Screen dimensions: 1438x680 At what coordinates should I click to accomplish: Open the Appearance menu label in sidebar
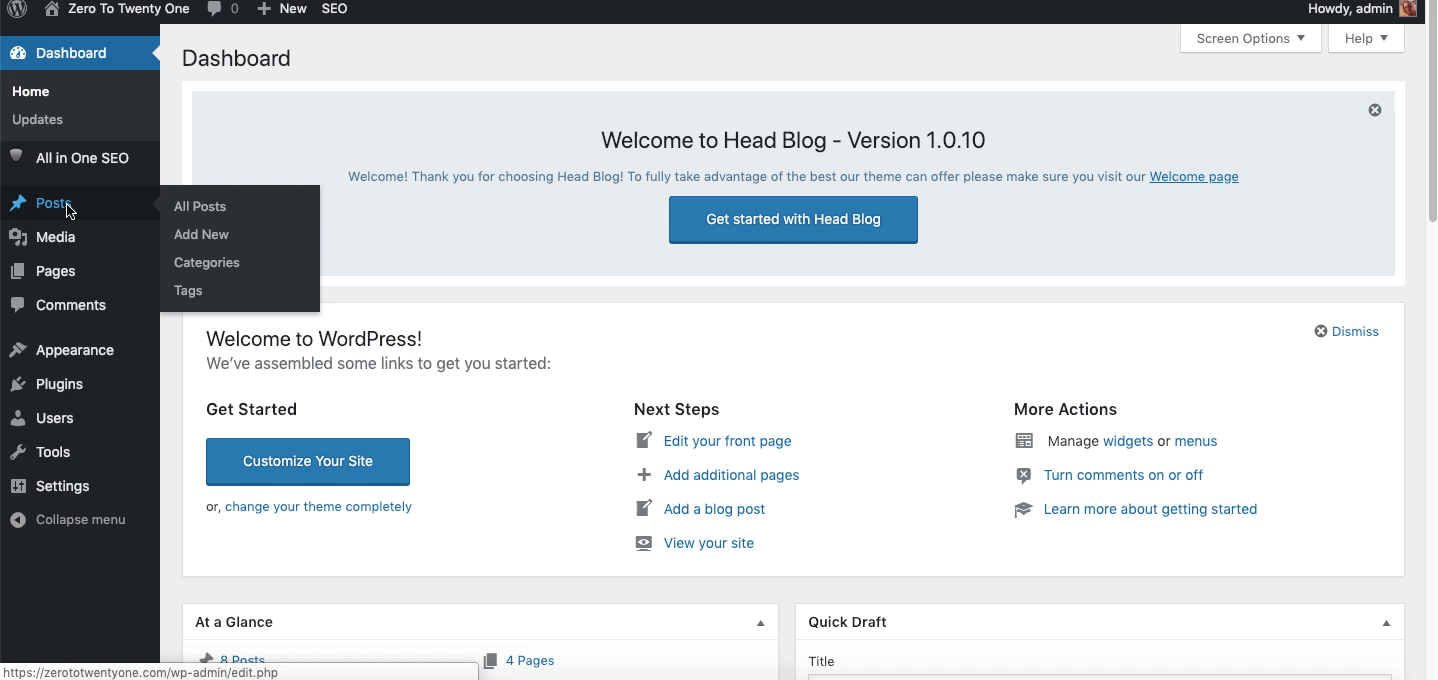[75, 350]
